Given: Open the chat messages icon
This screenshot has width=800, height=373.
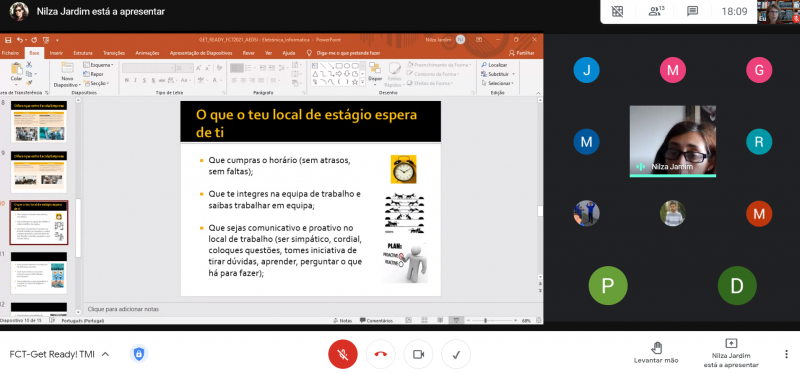Looking at the screenshot, I should coord(692,11).
